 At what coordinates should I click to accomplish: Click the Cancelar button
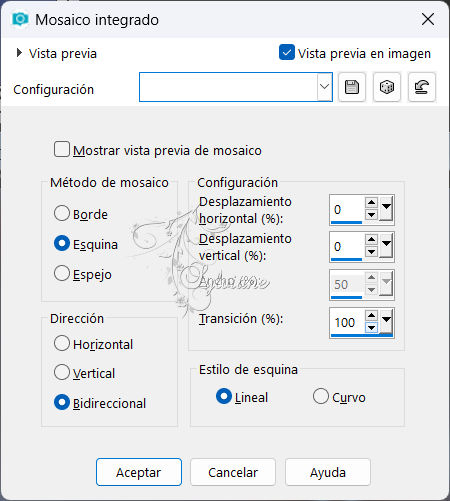[x=233, y=472]
